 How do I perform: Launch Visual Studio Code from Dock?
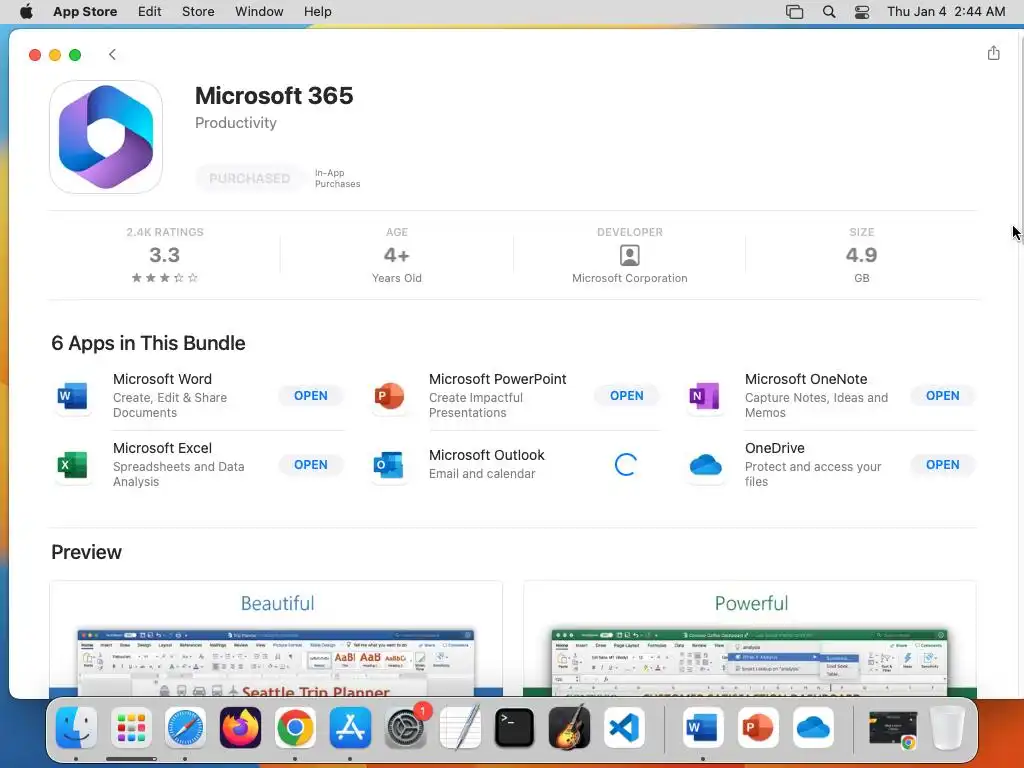click(x=624, y=728)
